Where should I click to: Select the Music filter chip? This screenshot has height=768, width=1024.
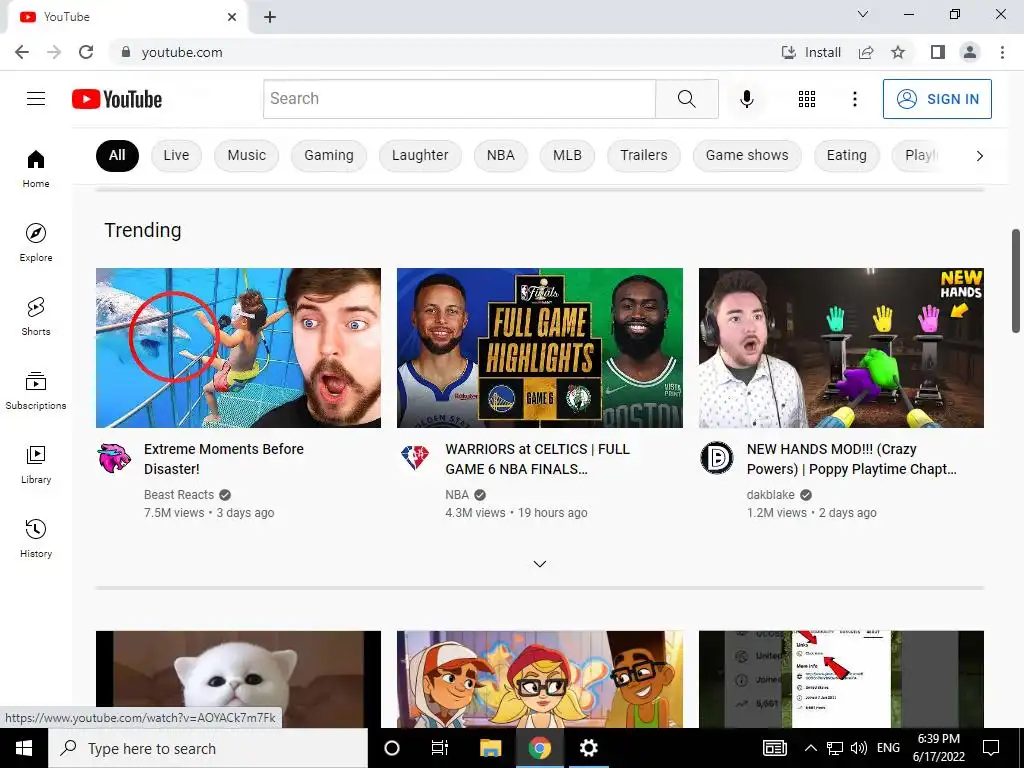tap(246, 155)
